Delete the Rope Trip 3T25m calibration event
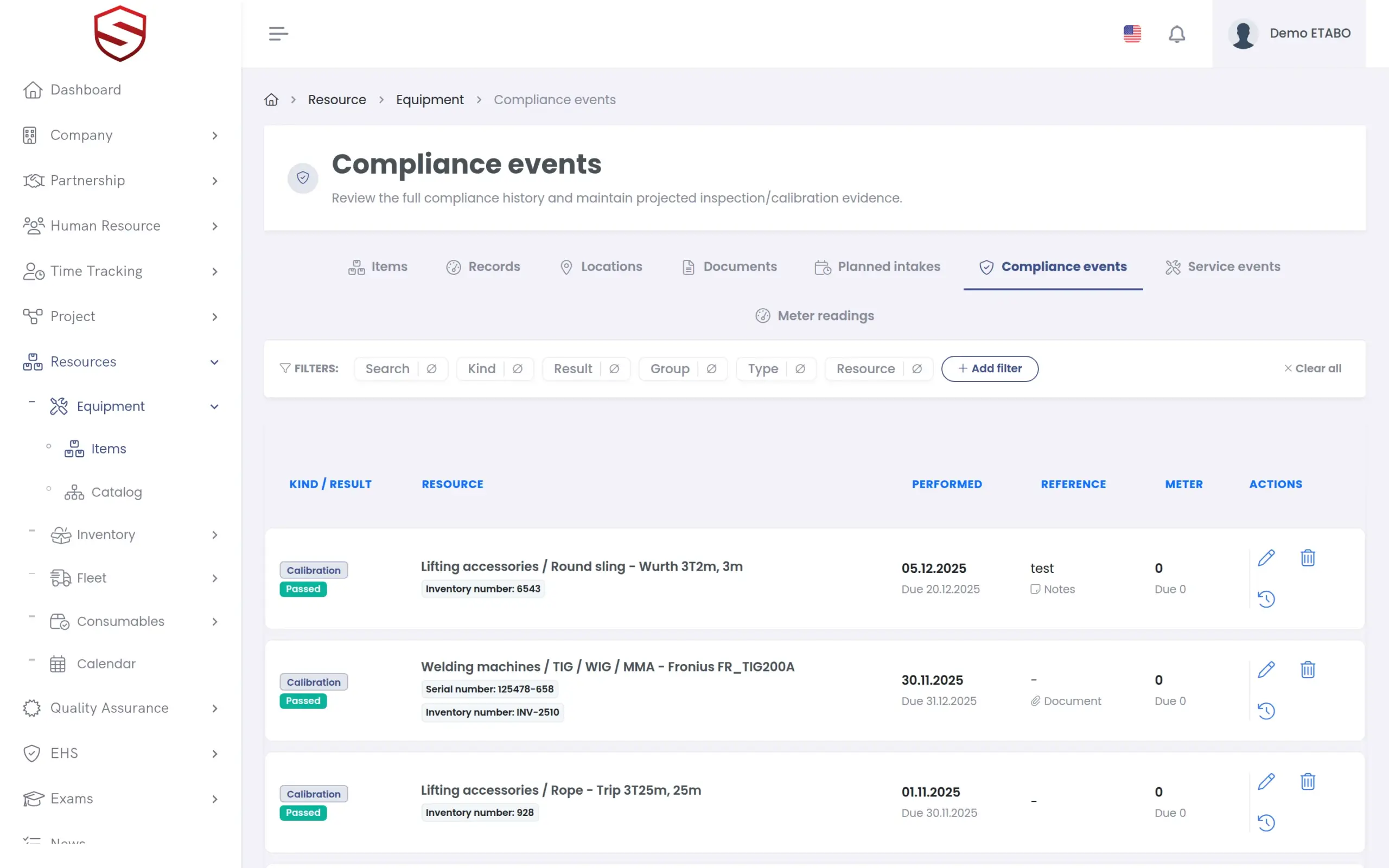 click(1308, 782)
